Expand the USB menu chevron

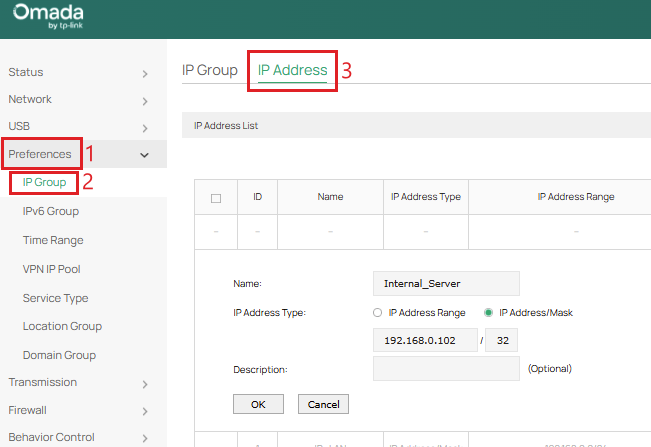pyautogui.click(x=144, y=128)
